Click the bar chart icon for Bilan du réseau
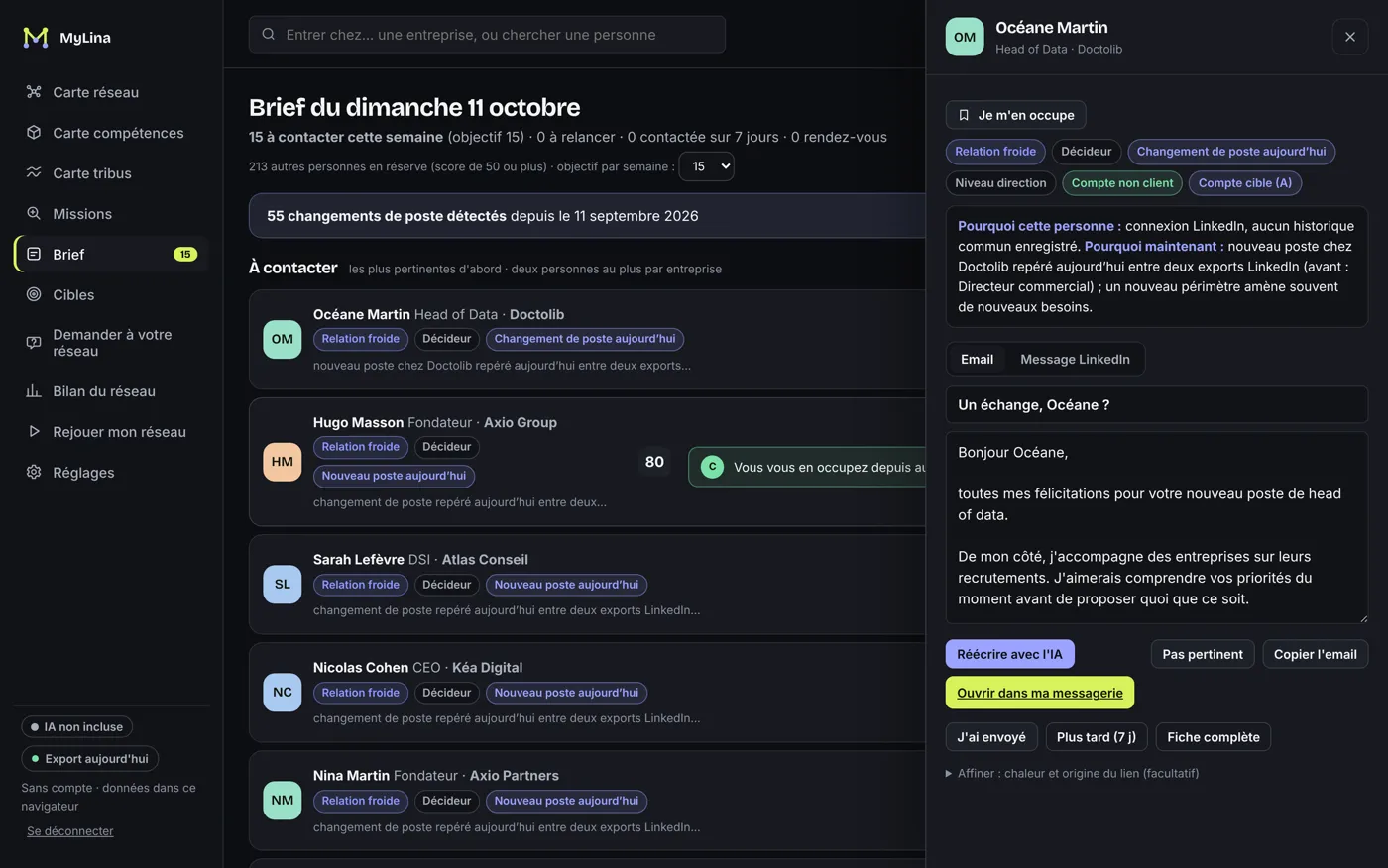 pyautogui.click(x=34, y=391)
